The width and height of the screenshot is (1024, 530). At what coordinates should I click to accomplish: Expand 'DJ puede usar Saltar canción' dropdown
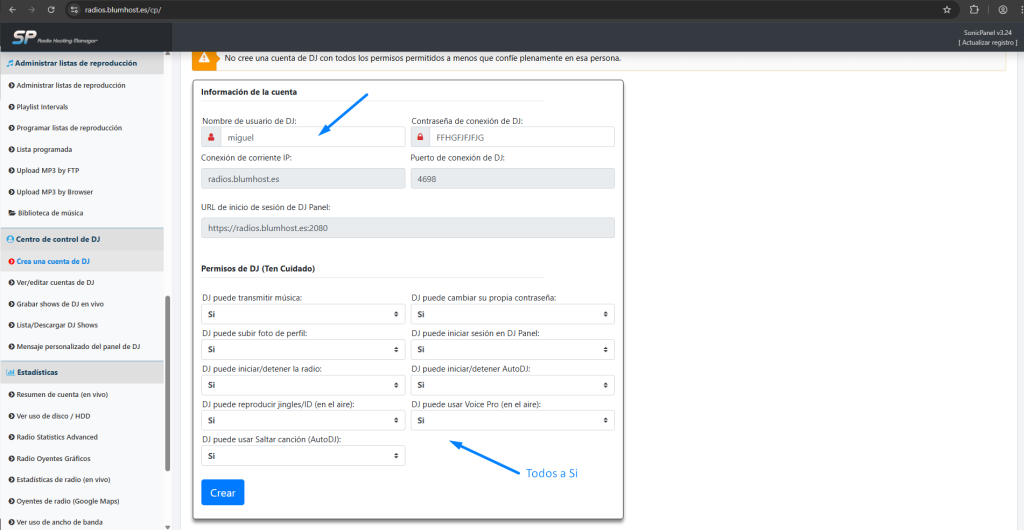(303, 456)
